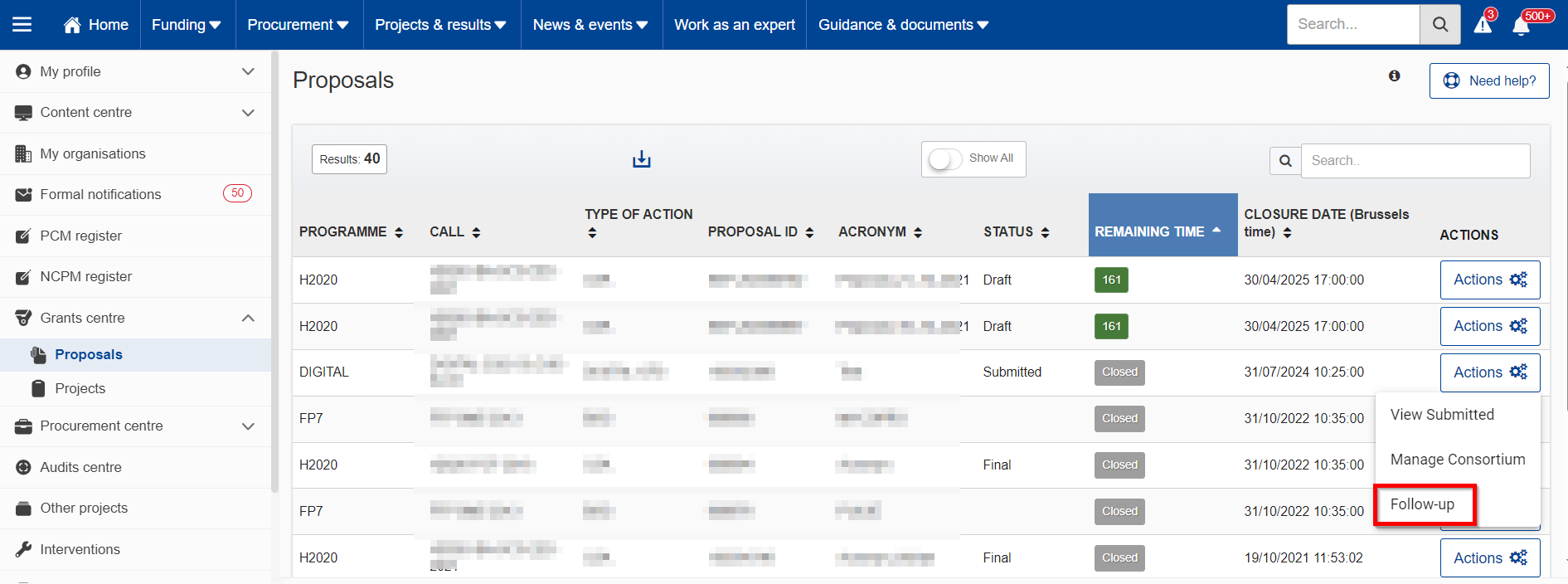Viewport: 1568px width, 584px height.
Task: Collapse Grants centre chevron
Action: click(x=248, y=318)
